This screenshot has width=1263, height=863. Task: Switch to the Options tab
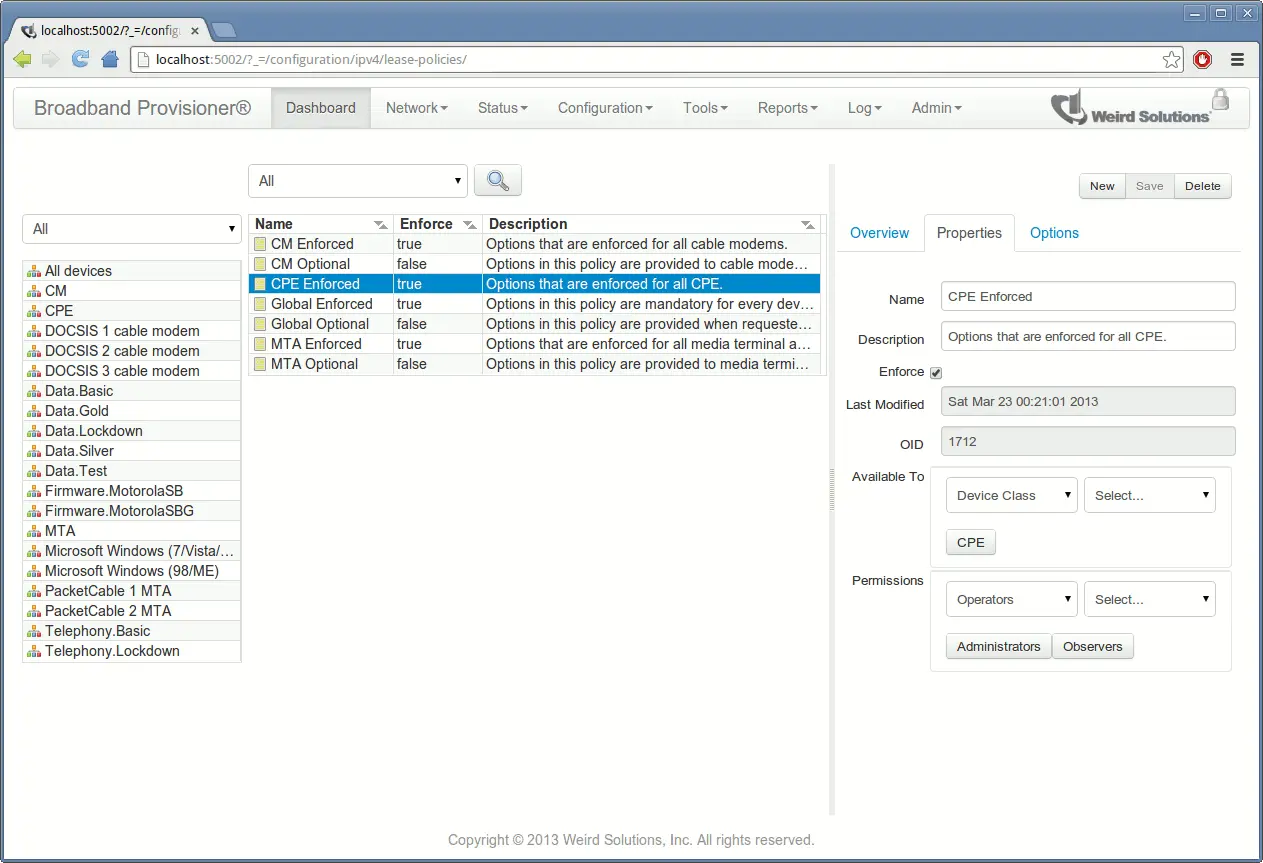[x=1054, y=233]
